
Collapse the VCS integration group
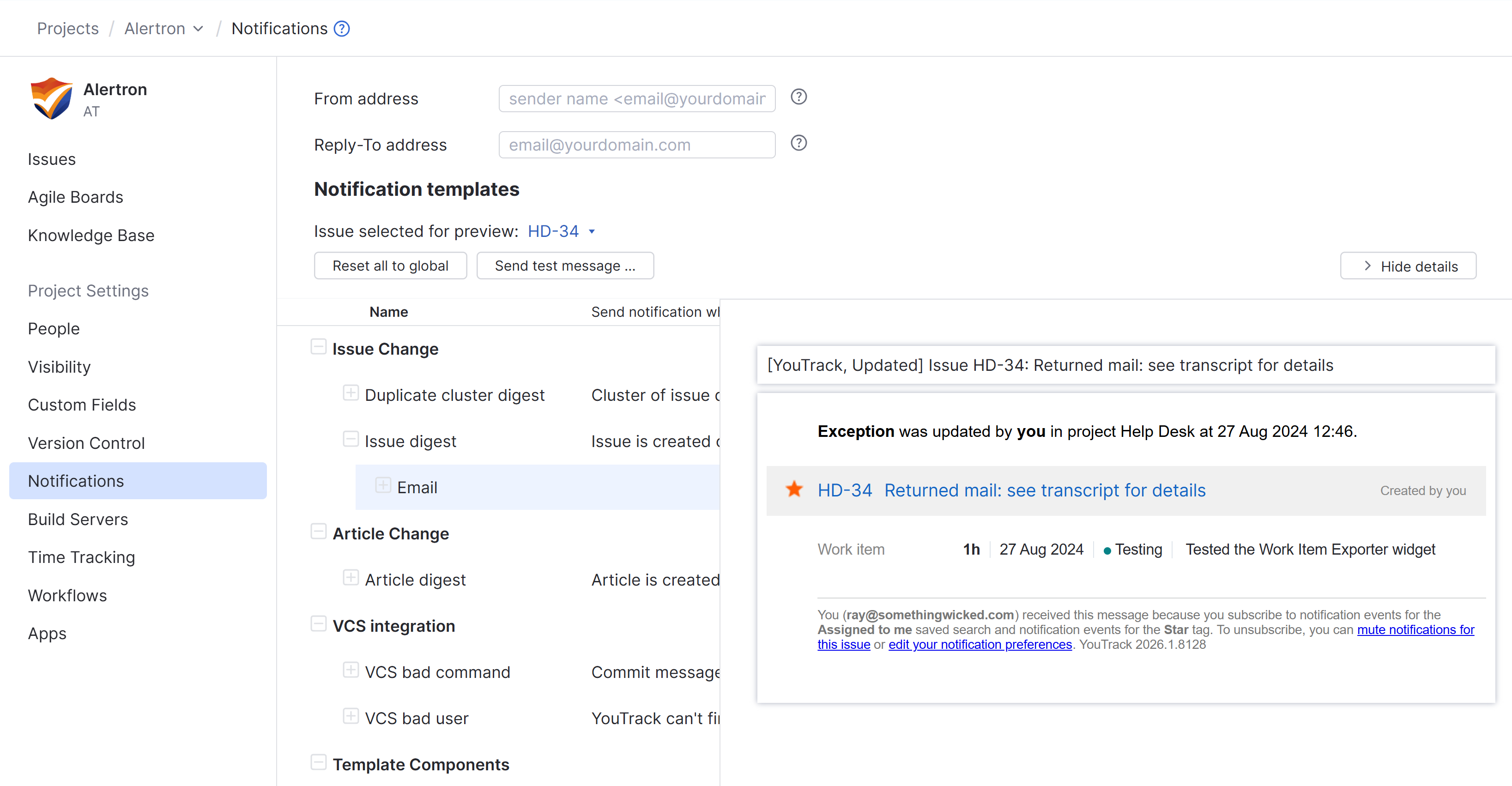tap(319, 623)
